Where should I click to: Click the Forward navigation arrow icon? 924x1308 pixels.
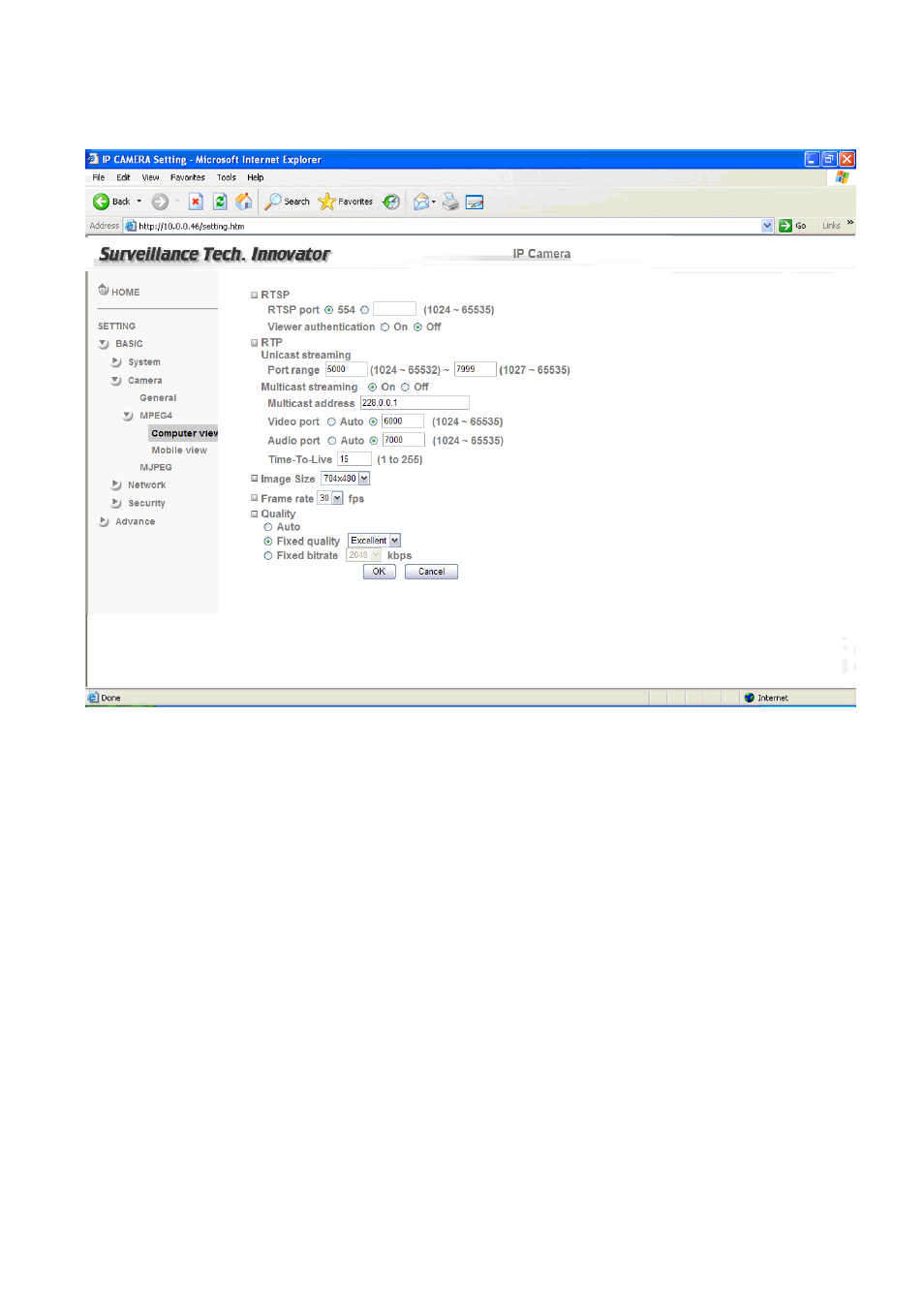tap(160, 202)
